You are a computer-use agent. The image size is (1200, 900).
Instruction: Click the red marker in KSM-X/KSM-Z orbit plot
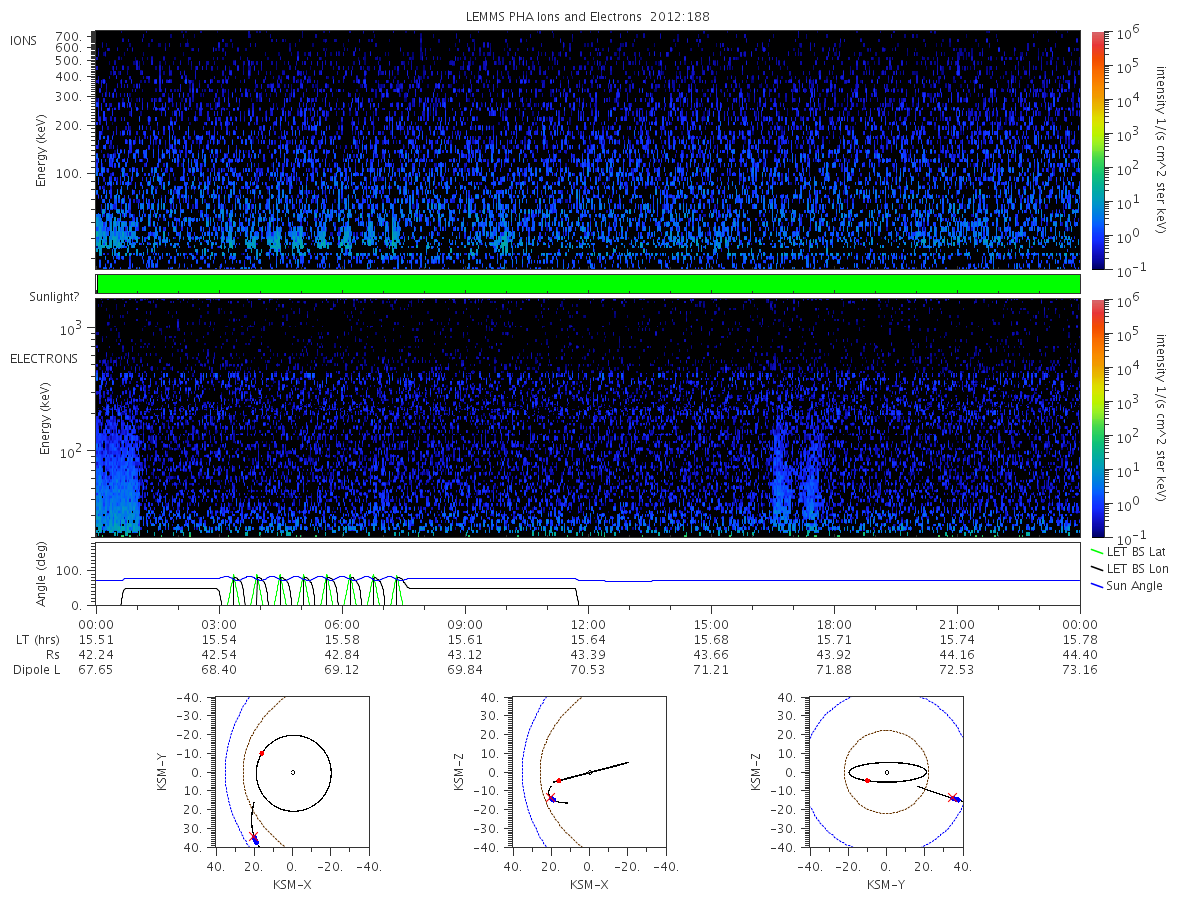coord(559,780)
